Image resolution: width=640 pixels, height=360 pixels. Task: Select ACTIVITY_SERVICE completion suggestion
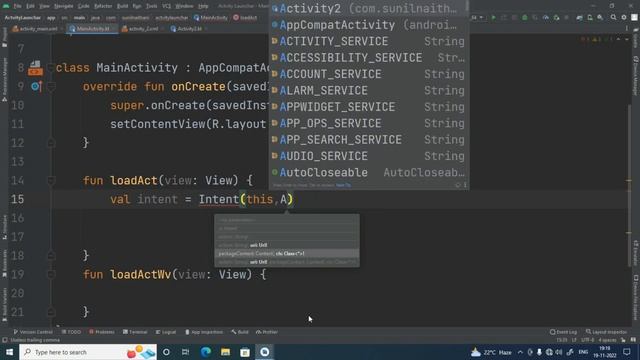click(x=368, y=41)
